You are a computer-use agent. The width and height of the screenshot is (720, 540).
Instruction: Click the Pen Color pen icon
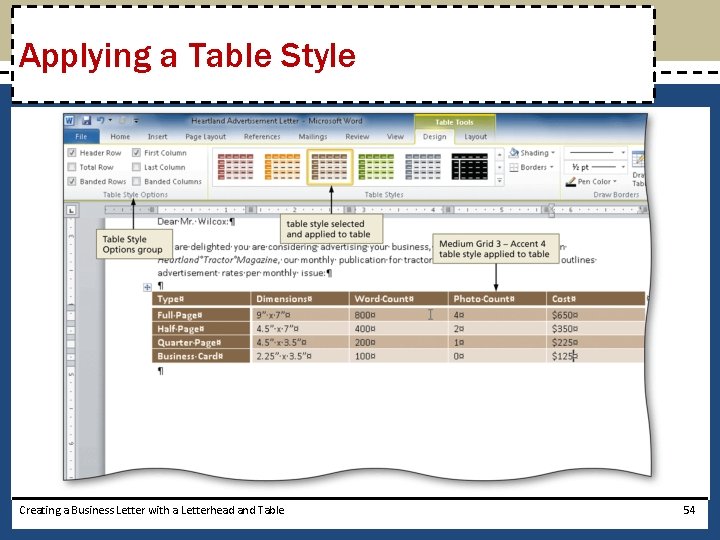tap(571, 182)
